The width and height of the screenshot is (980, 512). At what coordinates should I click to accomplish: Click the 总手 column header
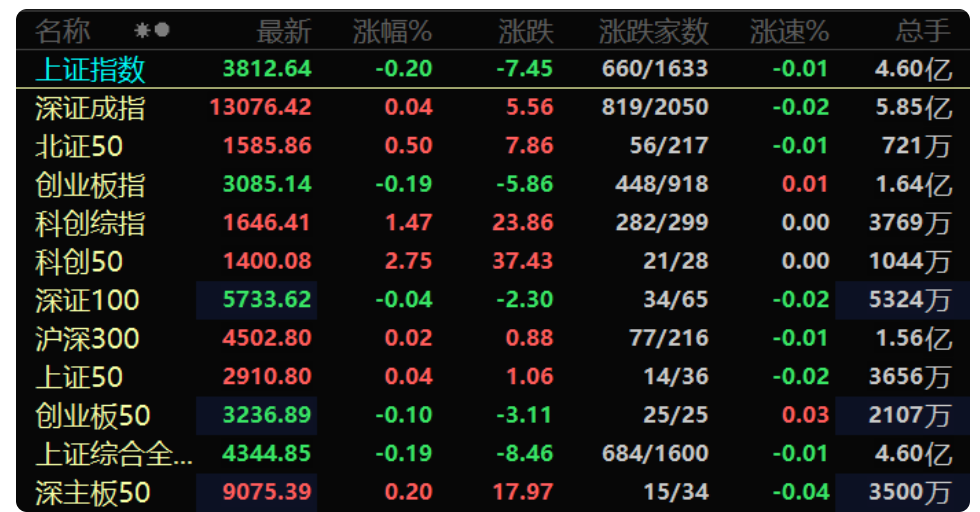(922, 32)
